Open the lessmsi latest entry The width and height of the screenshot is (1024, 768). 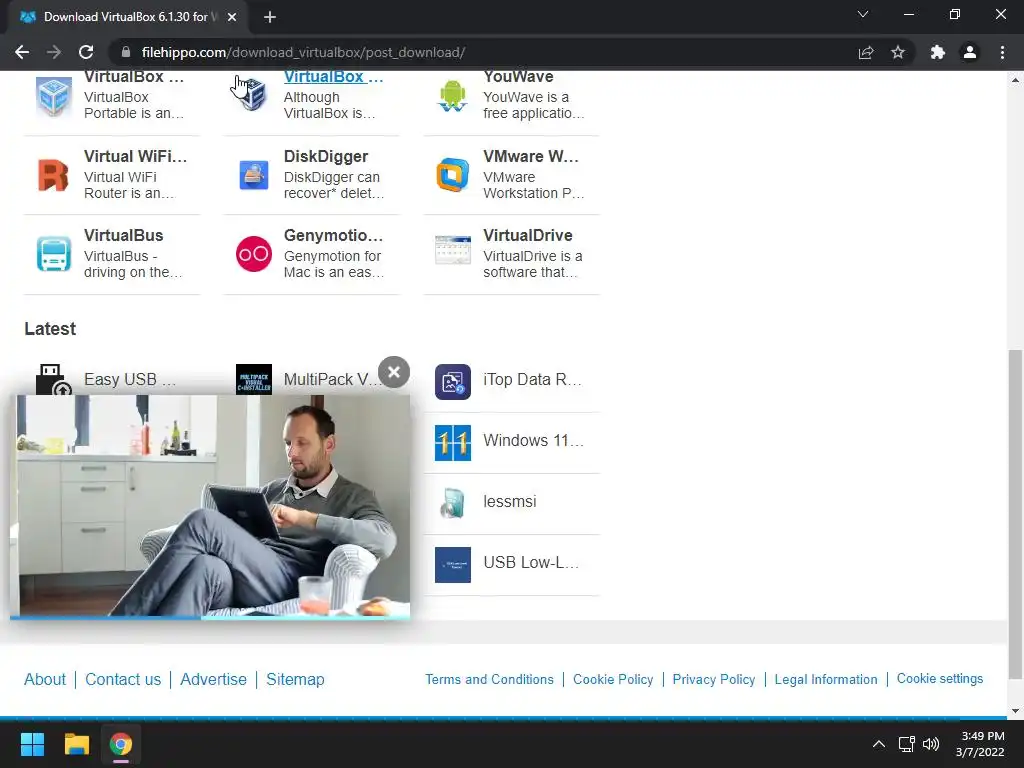511,504
